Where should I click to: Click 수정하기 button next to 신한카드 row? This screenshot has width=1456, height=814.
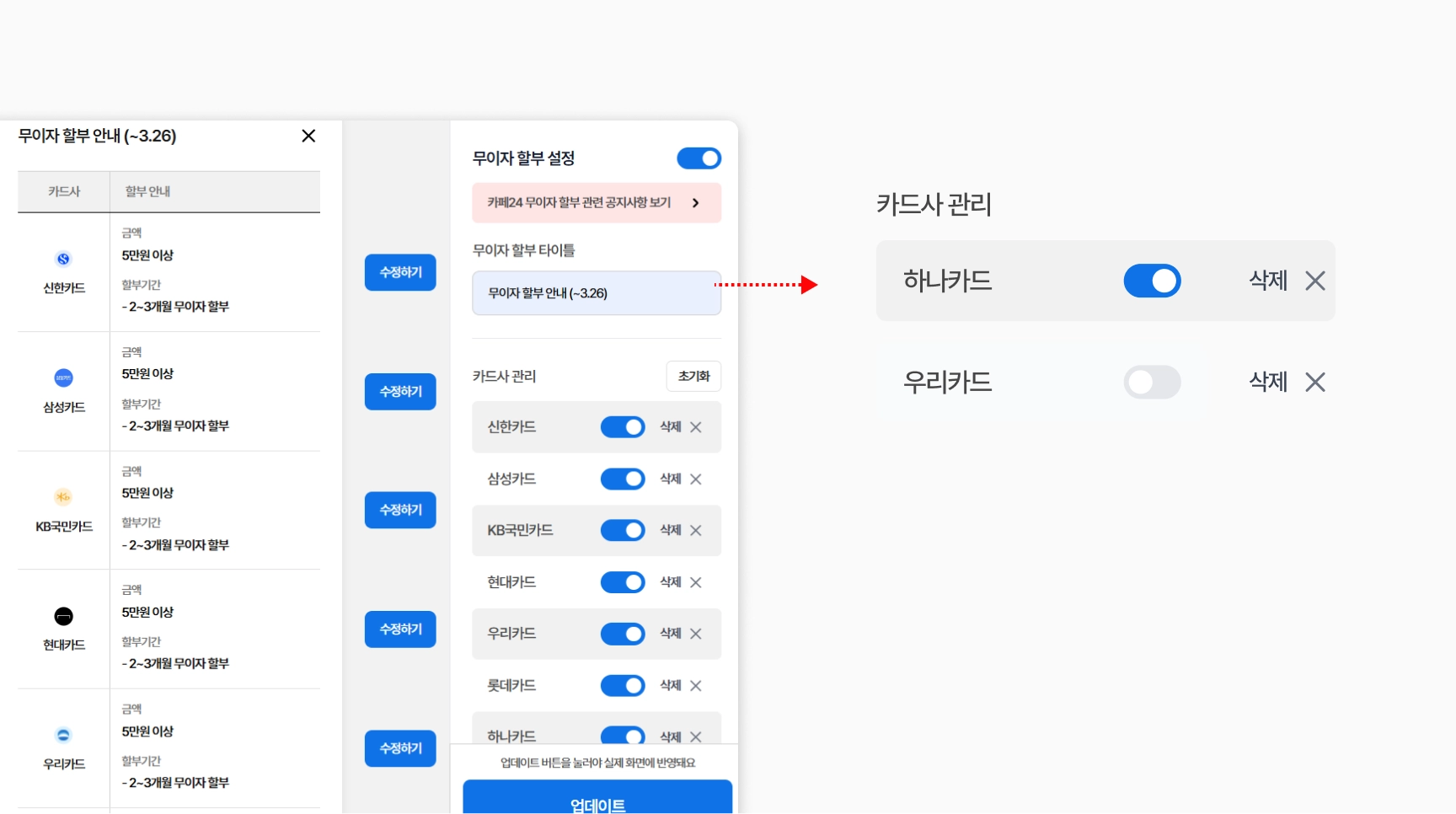400,272
